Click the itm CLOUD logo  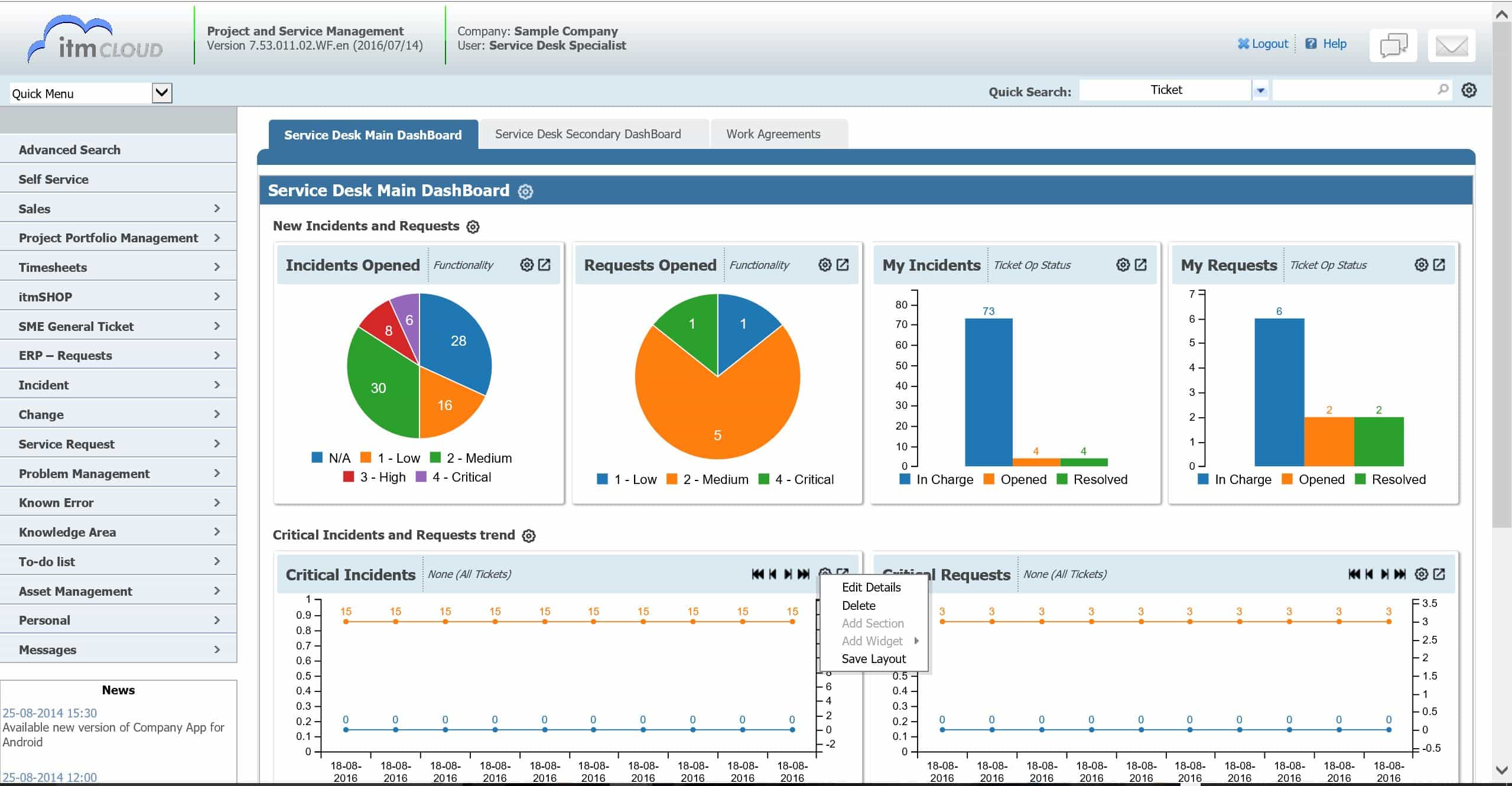tap(95, 40)
